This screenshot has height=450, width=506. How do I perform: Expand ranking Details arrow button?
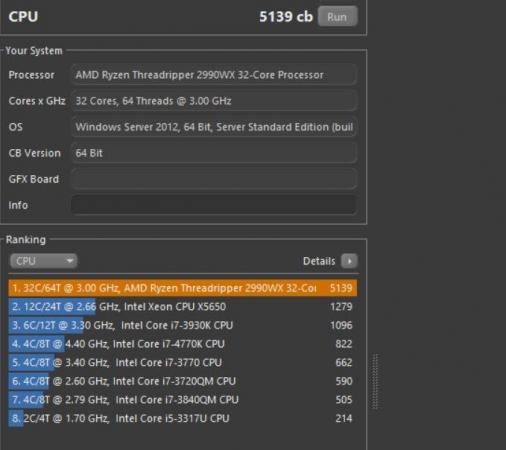pos(349,261)
